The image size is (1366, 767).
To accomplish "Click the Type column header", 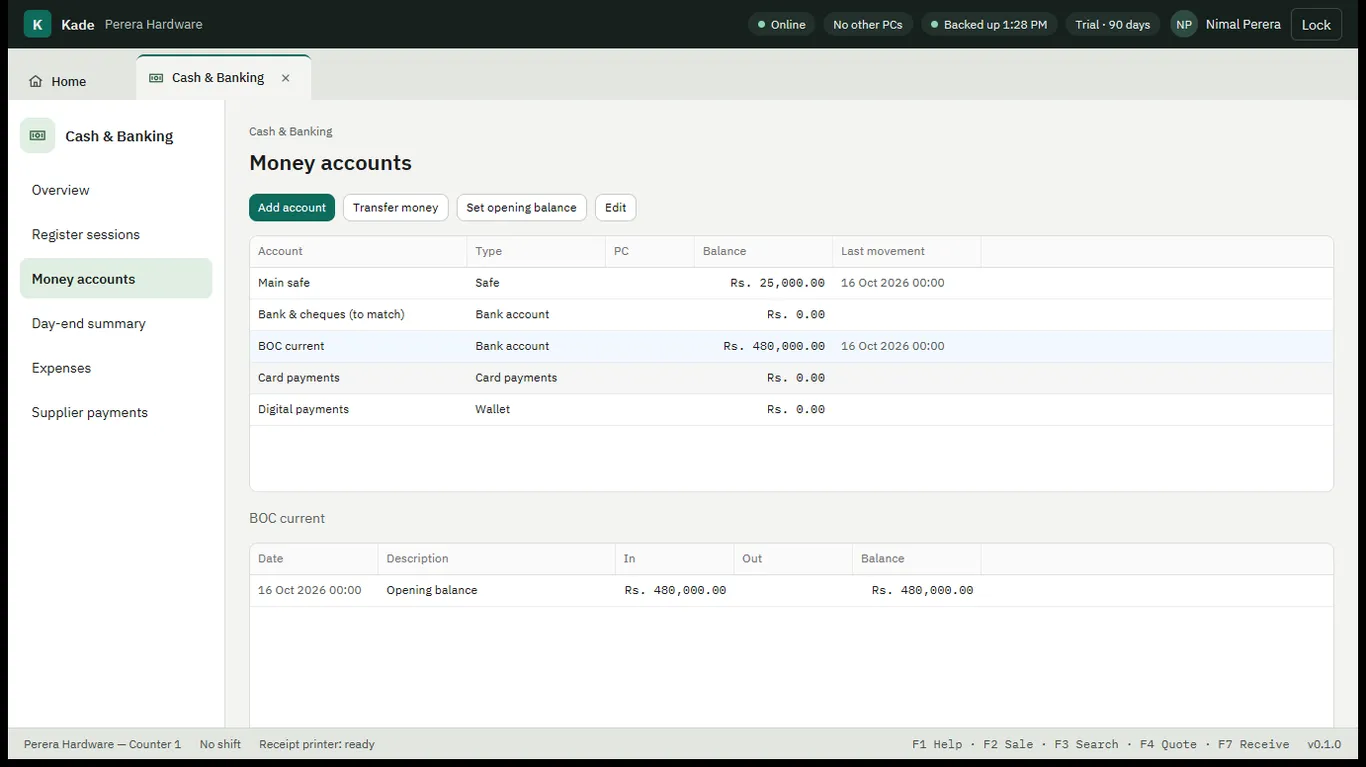I will point(536,252).
